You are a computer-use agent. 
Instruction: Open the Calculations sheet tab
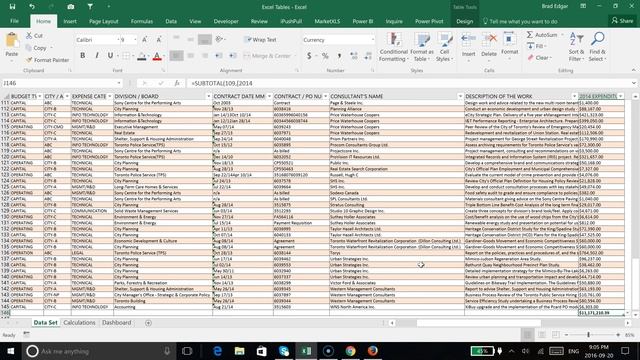(x=79, y=322)
